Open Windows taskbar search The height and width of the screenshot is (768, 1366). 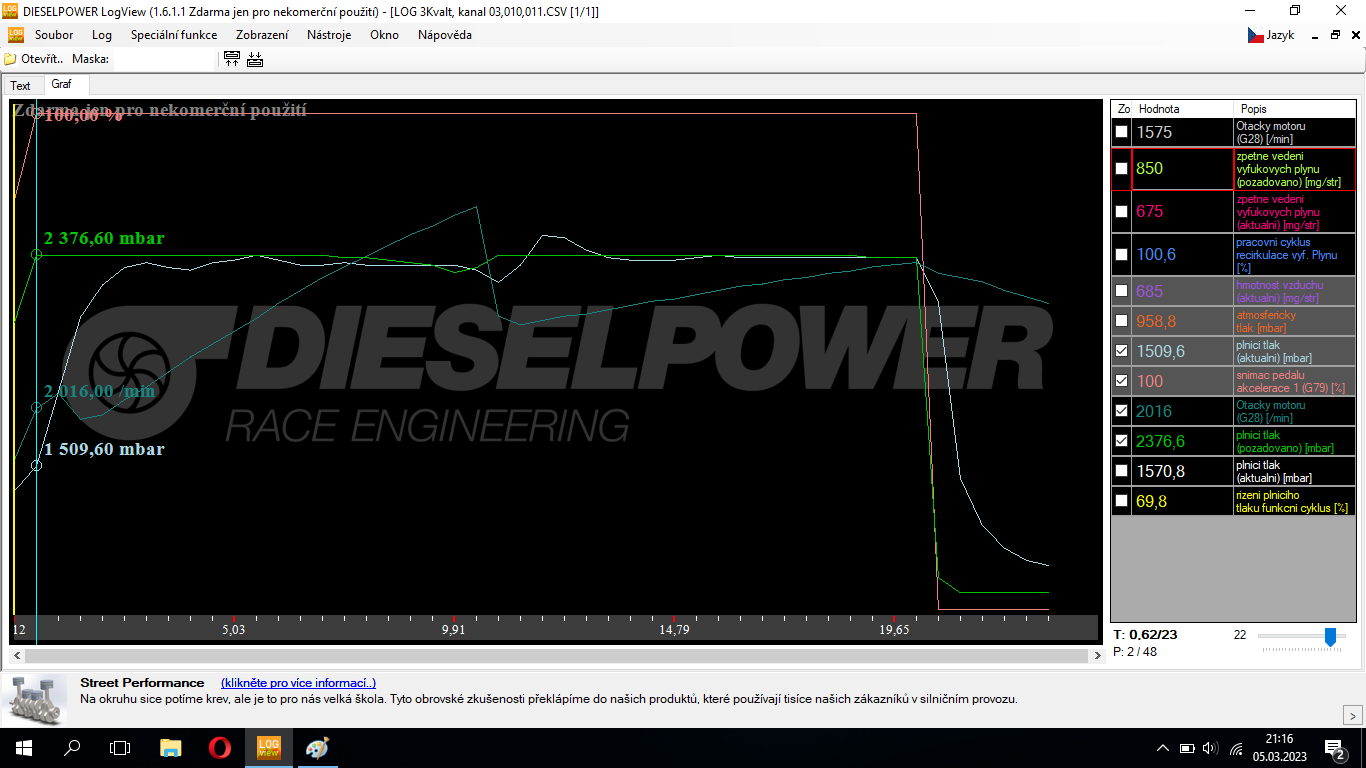[72, 748]
